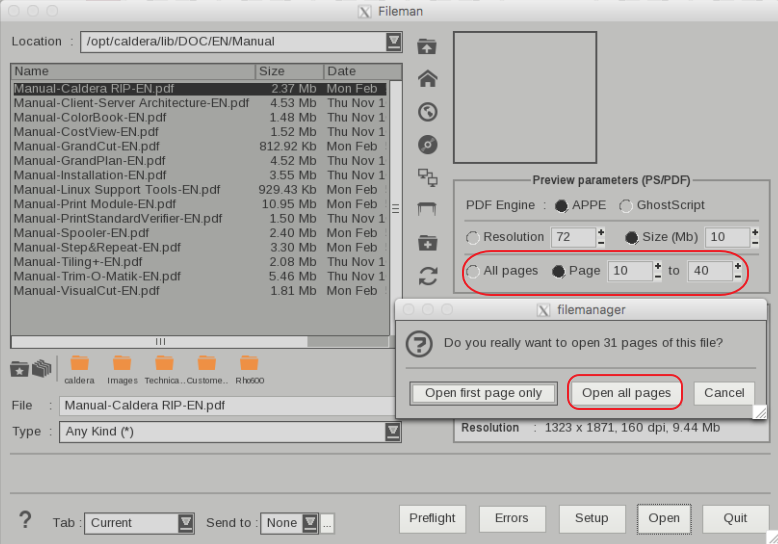Select Manual-Spooler-EN.pdf
Image resolution: width=778 pixels, height=544 pixels.
199,233
